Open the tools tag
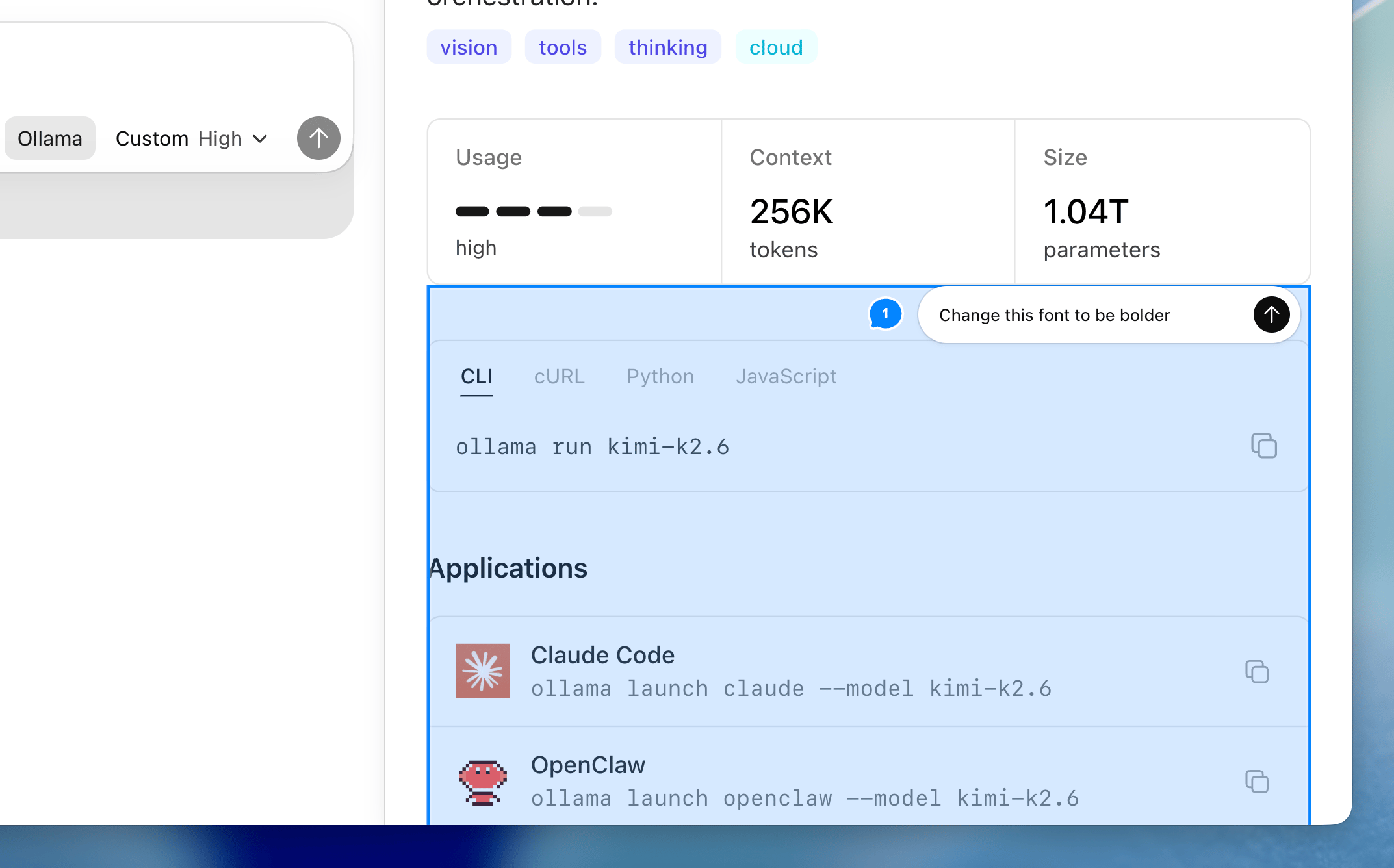Viewport: 1394px width, 868px height. (x=563, y=47)
